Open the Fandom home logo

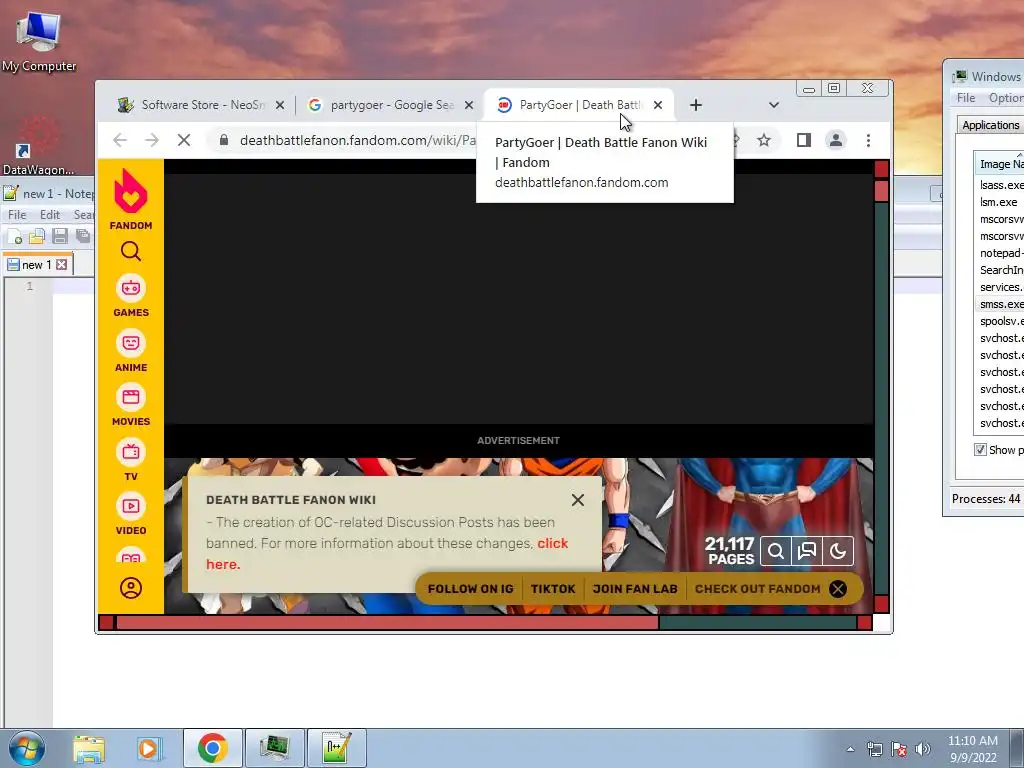pos(131,199)
